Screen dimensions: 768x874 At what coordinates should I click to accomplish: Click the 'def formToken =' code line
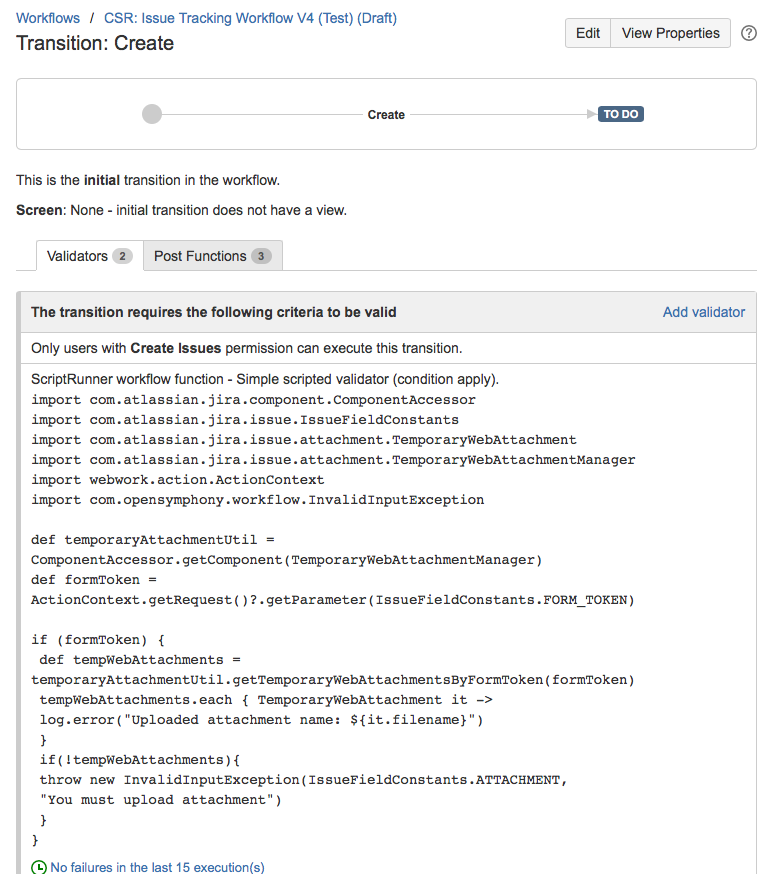(94, 580)
